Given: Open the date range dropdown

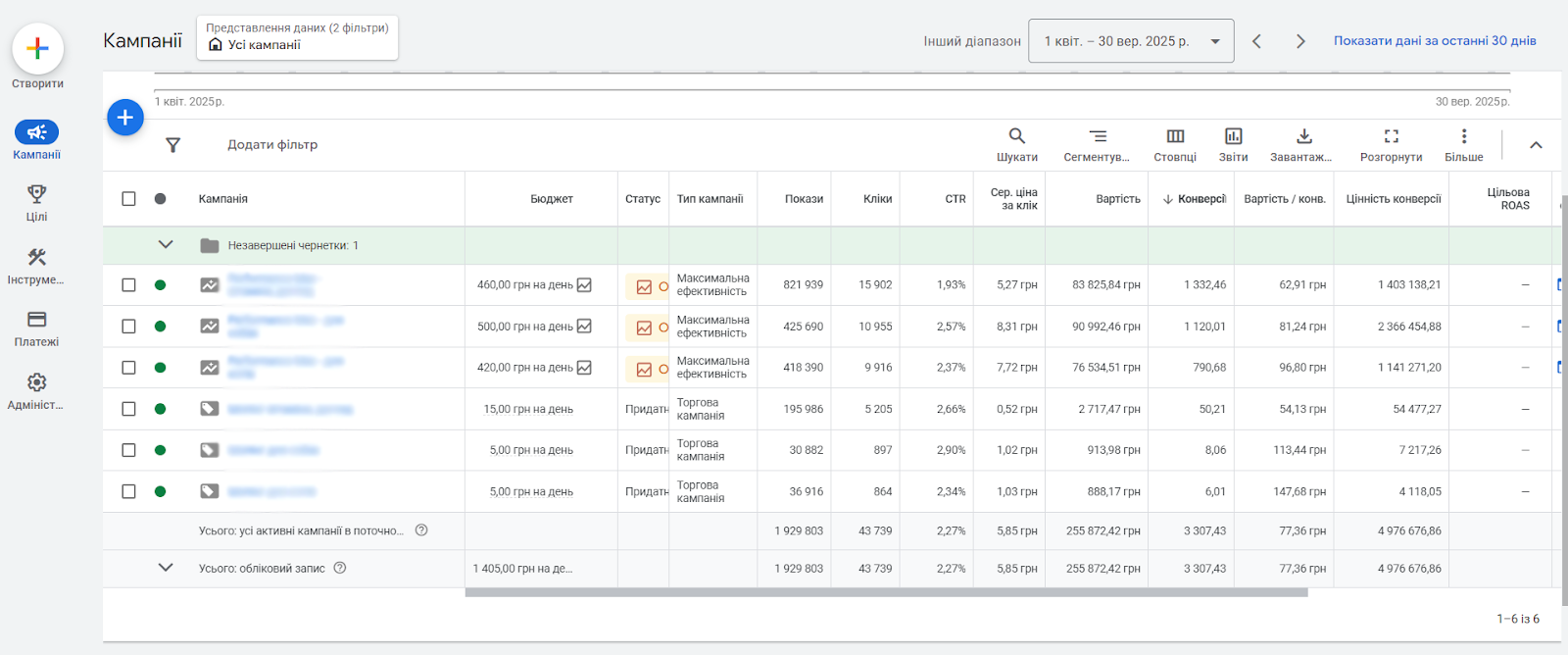Looking at the screenshot, I should tap(1130, 41).
